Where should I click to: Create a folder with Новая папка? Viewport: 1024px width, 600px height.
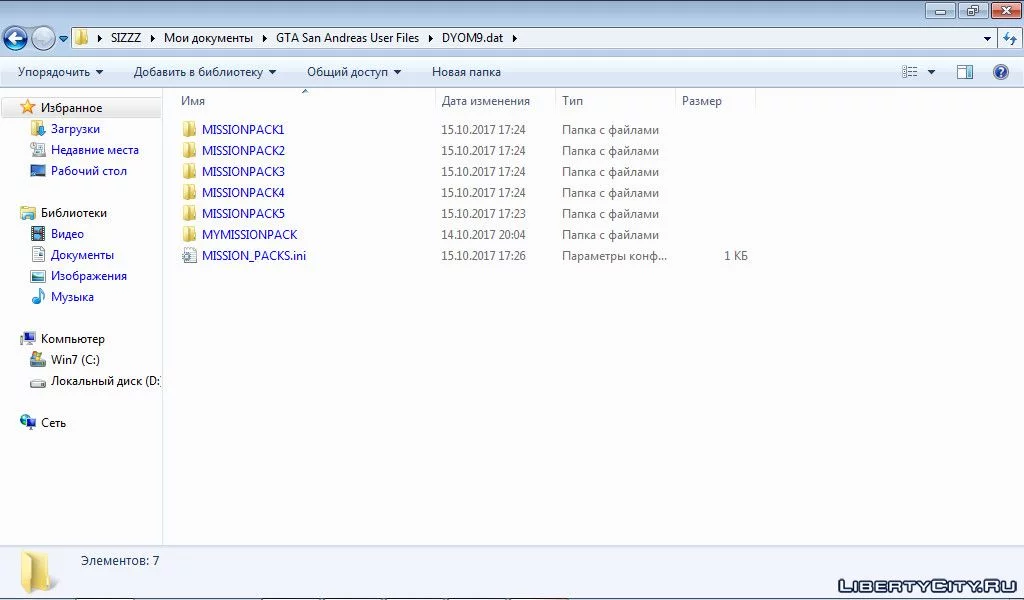[466, 72]
